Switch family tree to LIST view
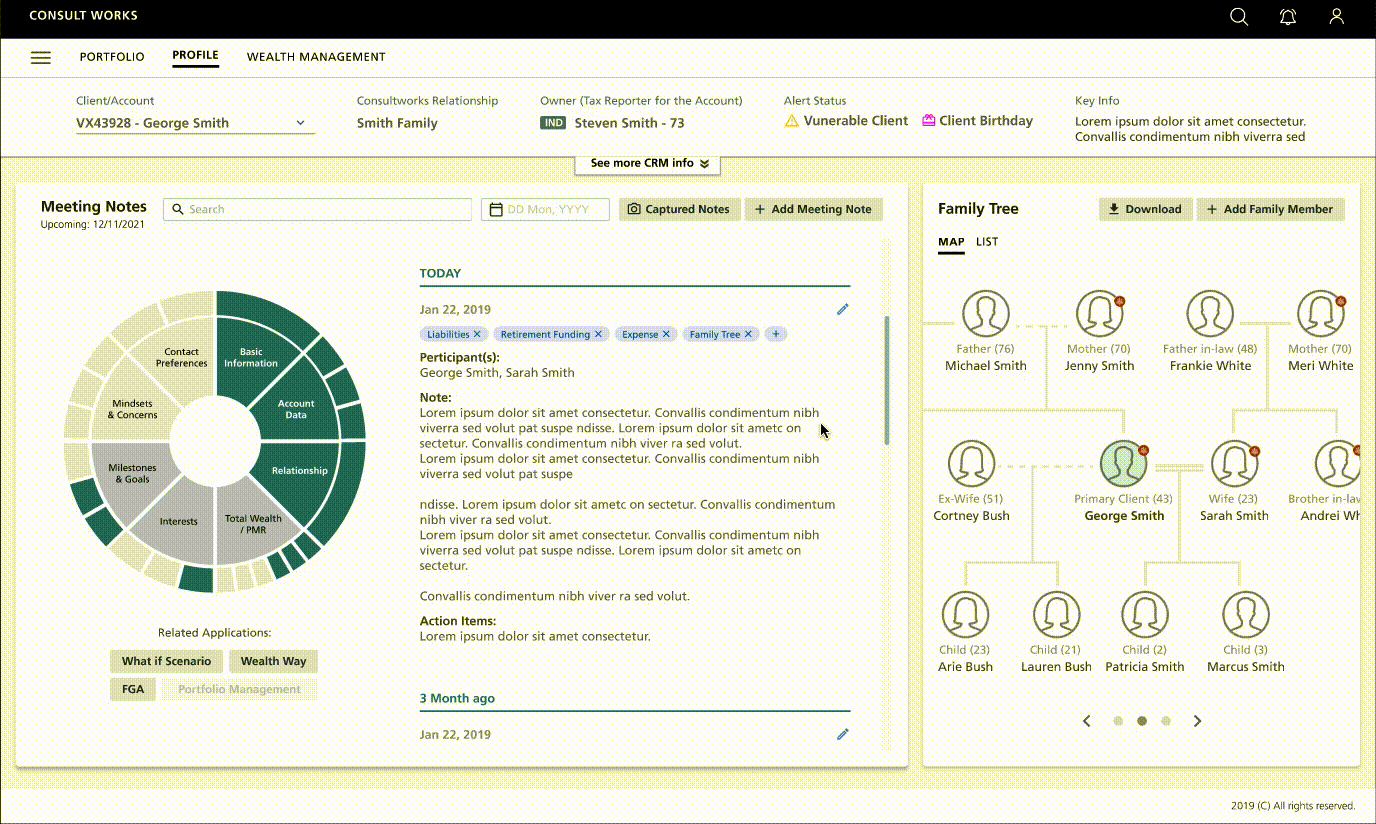This screenshot has width=1376, height=824. tap(987, 242)
